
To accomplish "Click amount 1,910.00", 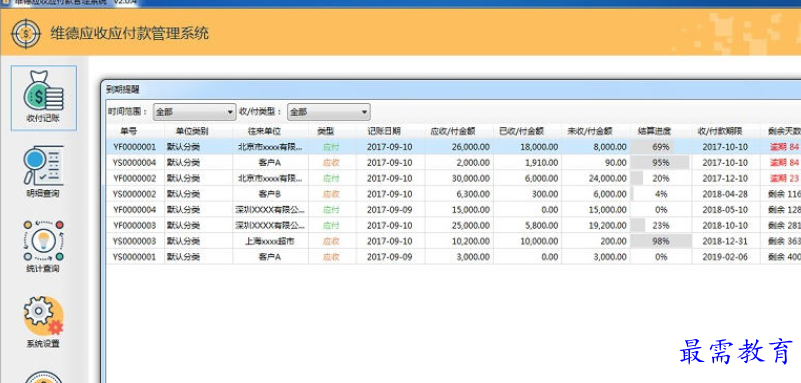I will tap(541, 163).
